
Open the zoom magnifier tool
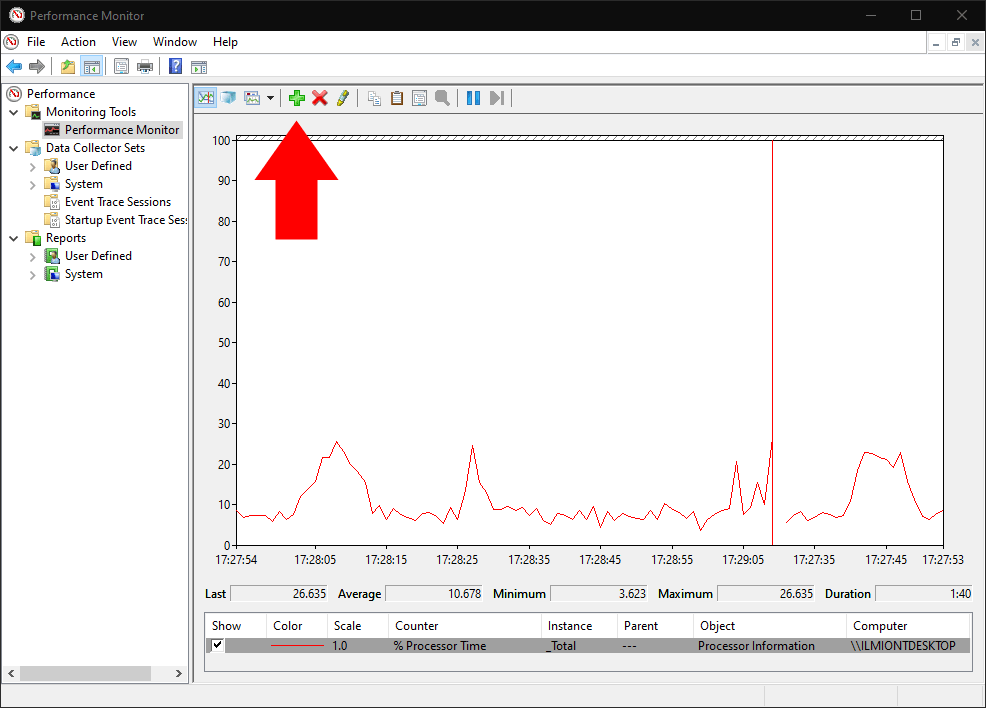point(443,97)
